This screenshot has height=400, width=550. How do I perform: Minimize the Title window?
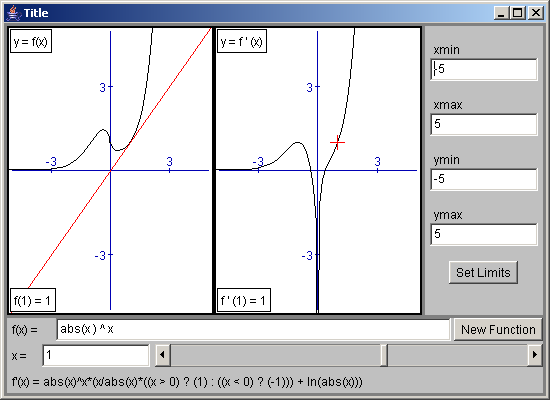pos(501,13)
